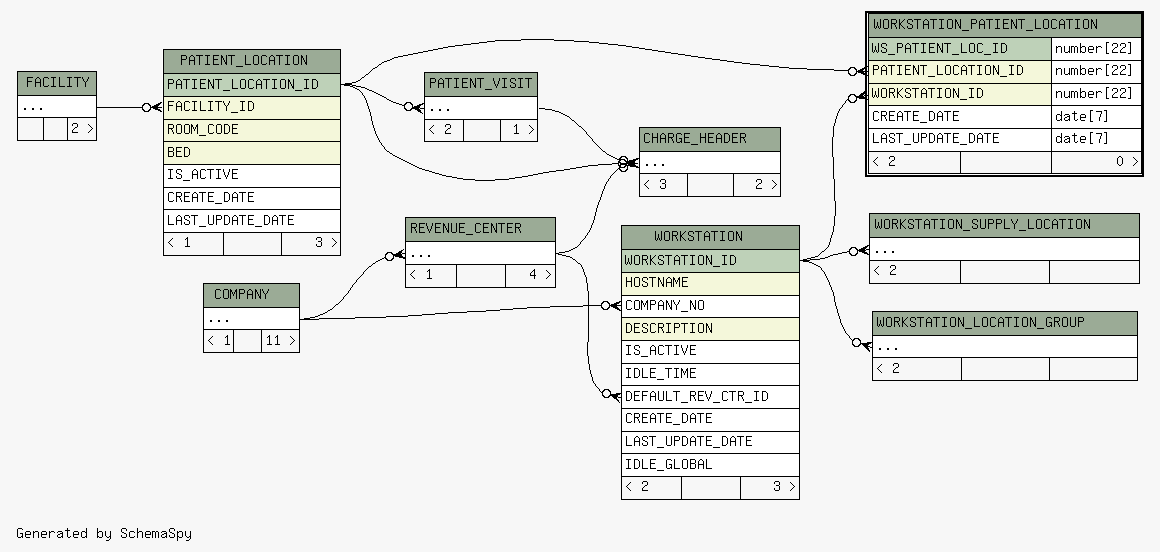The image size is (1160, 552).
Task: Click the '< 2' parents count in WORKSTATION_LOCATION_GROUP
Action: coord(917,369)
